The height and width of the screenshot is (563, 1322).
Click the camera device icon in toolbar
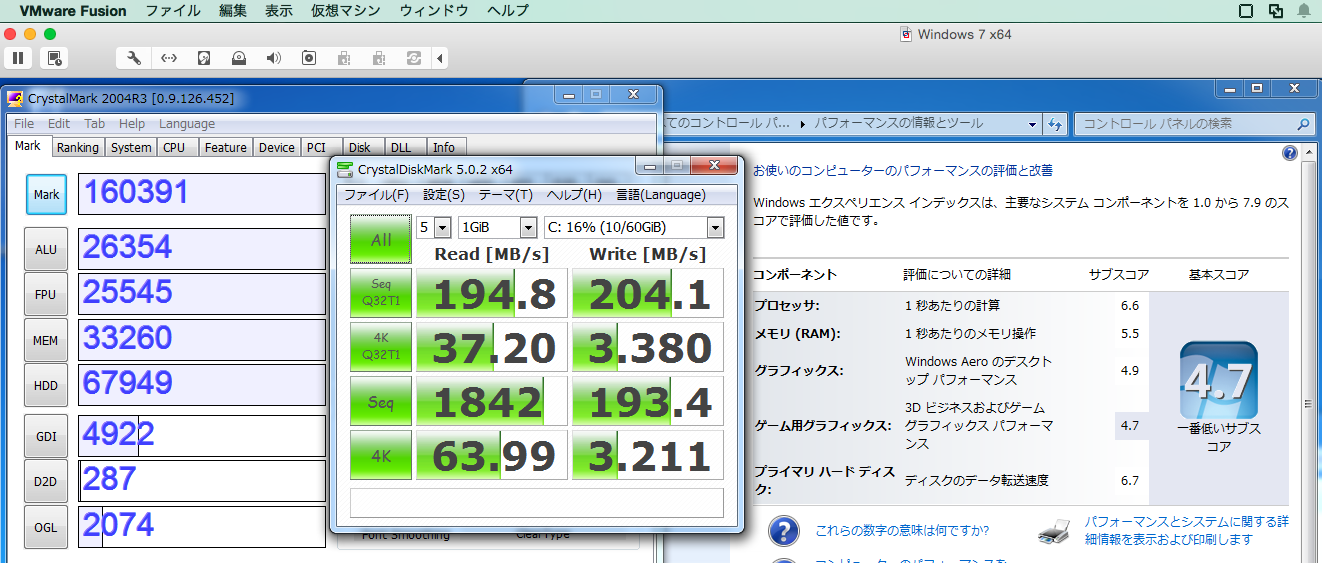tap(309, 58)
